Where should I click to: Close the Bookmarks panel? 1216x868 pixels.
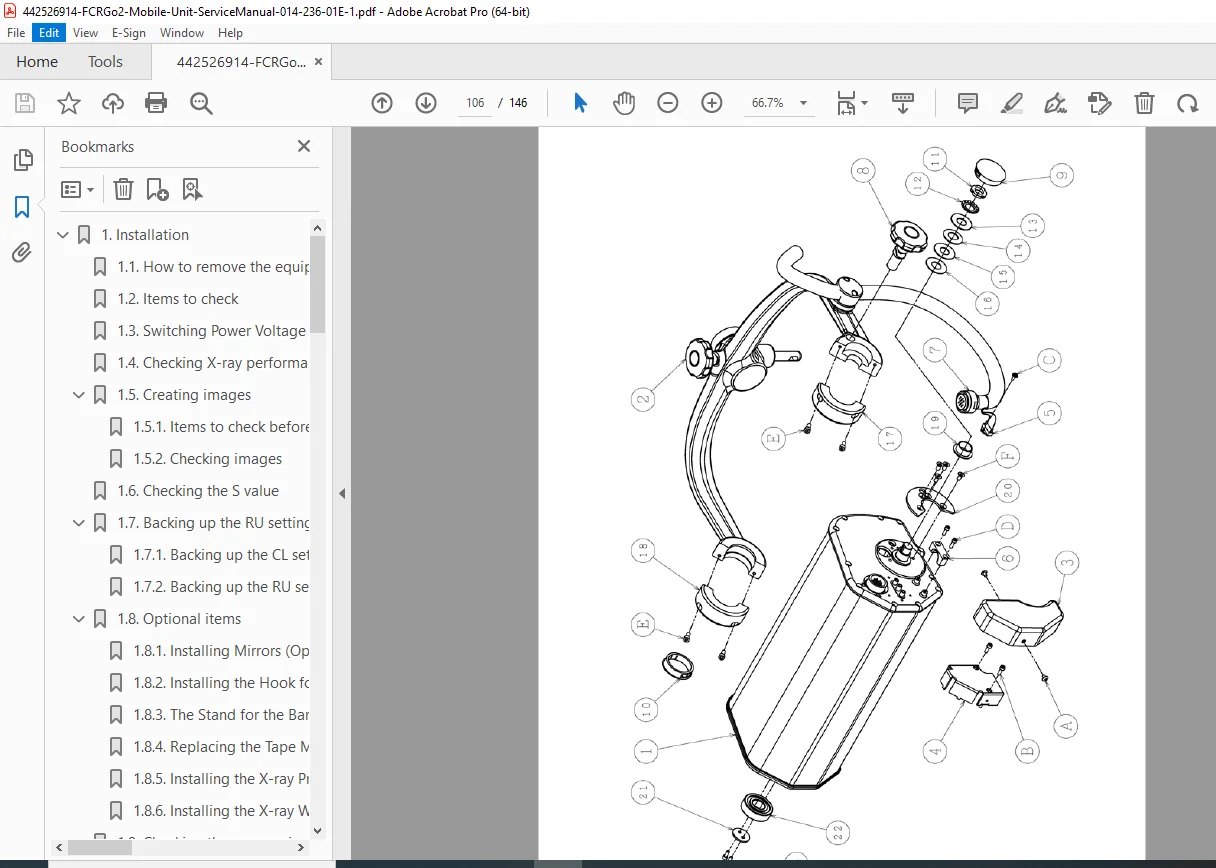pos(304,146)
